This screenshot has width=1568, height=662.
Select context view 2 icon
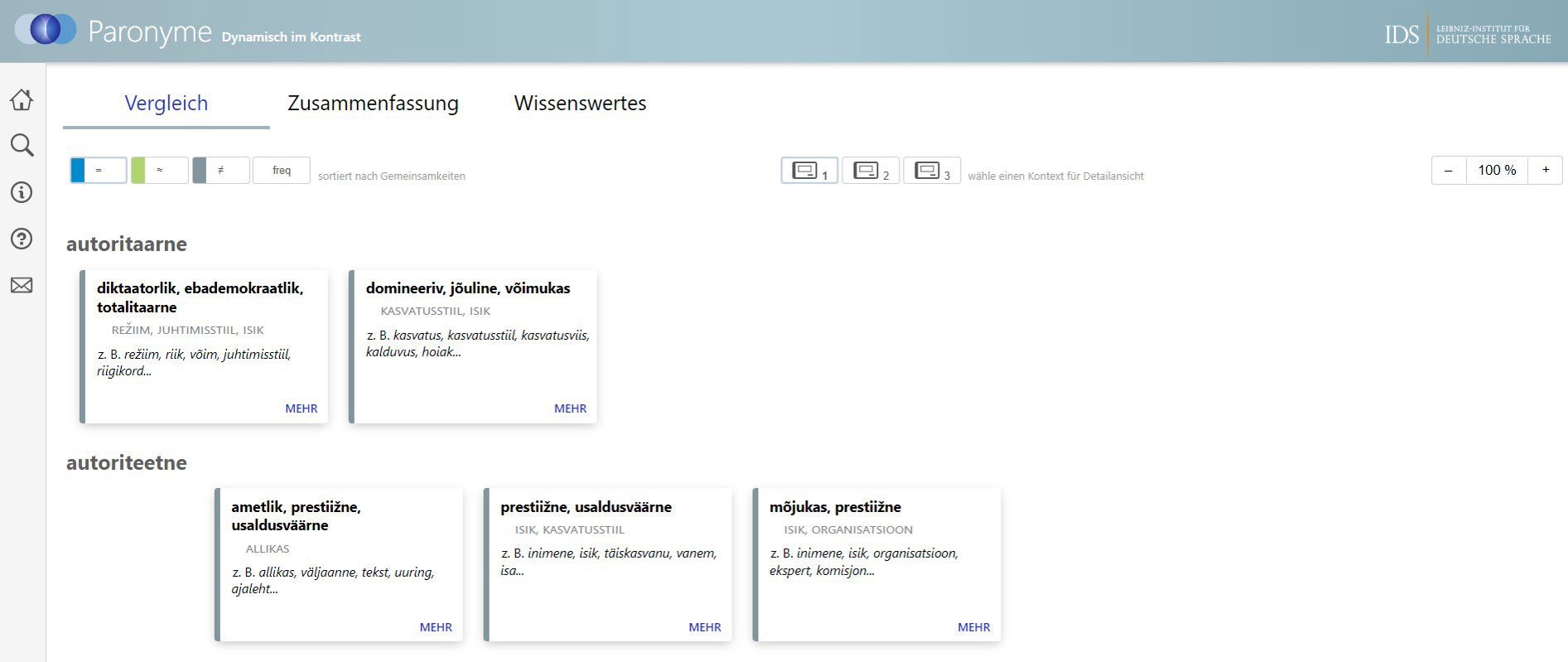click(871, 171)
